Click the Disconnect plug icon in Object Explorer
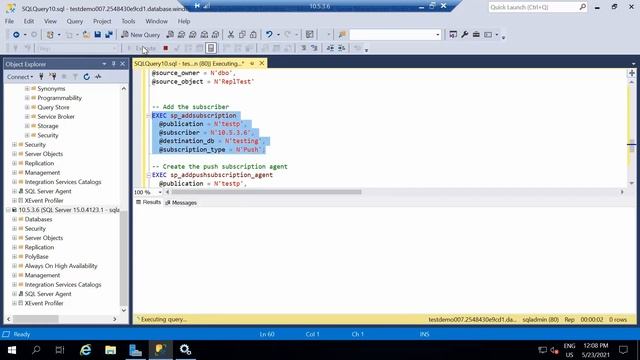 (x=53, y=77)
